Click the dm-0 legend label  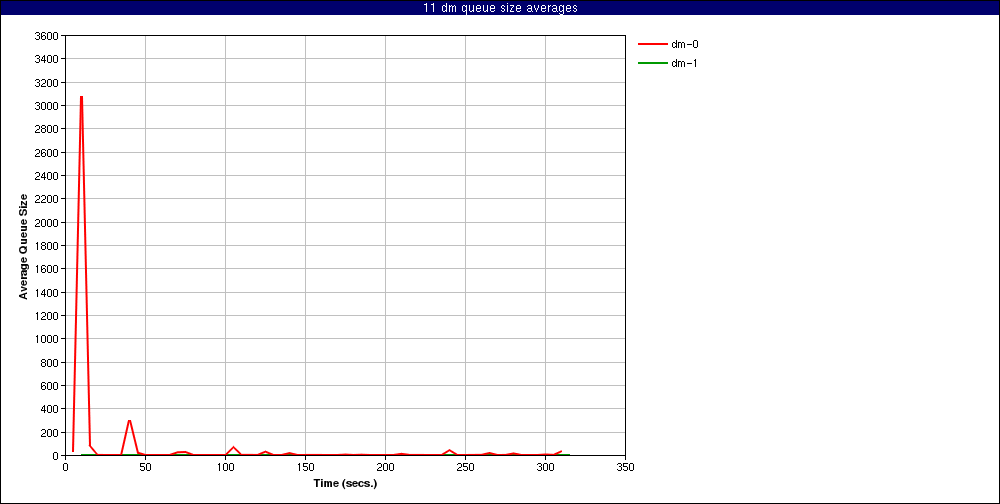pos(684,45)
